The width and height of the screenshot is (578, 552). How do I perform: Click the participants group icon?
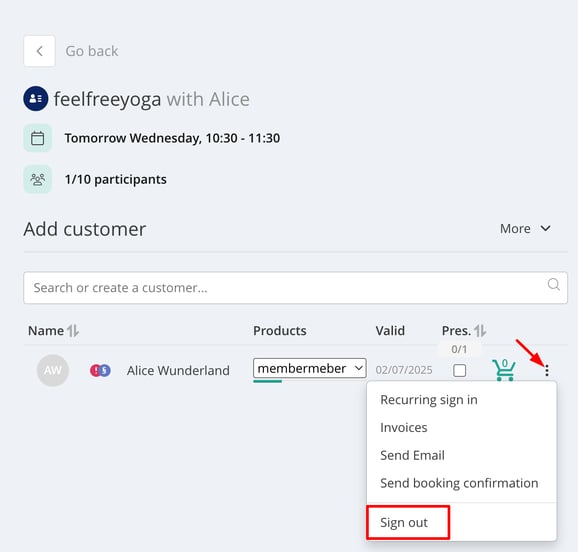38,180
